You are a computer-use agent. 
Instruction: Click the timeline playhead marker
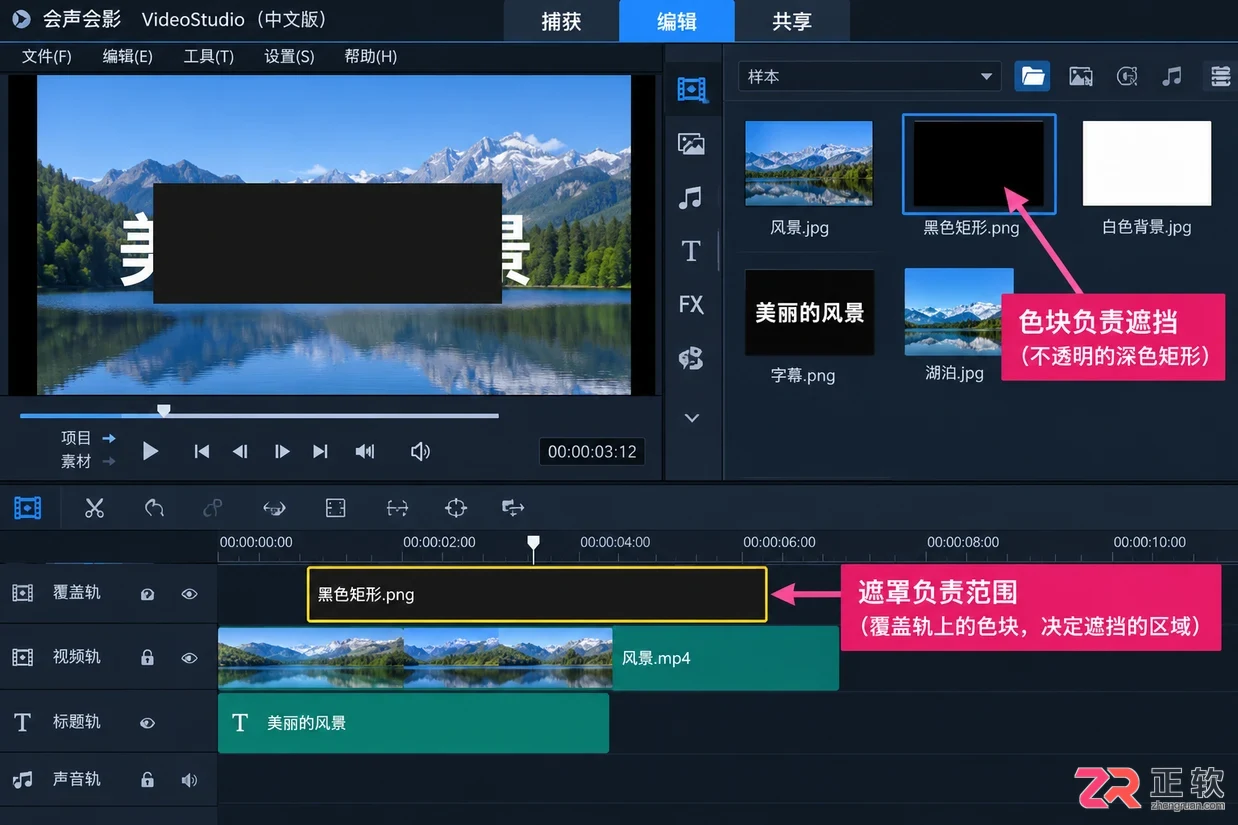[533, 545]
